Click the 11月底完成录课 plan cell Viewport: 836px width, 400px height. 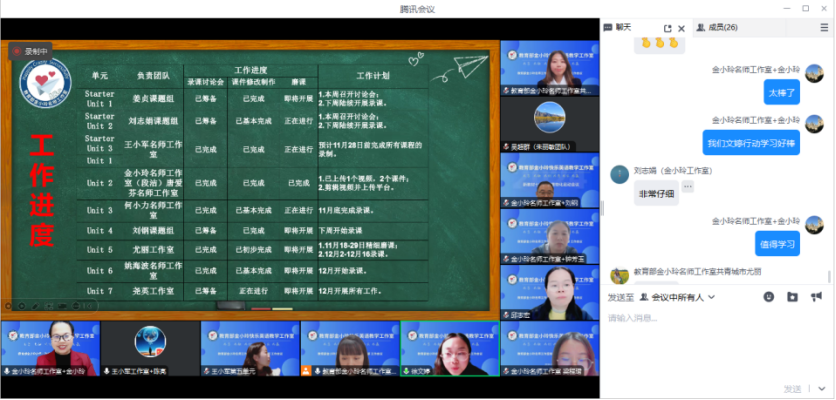click(347, 210)
